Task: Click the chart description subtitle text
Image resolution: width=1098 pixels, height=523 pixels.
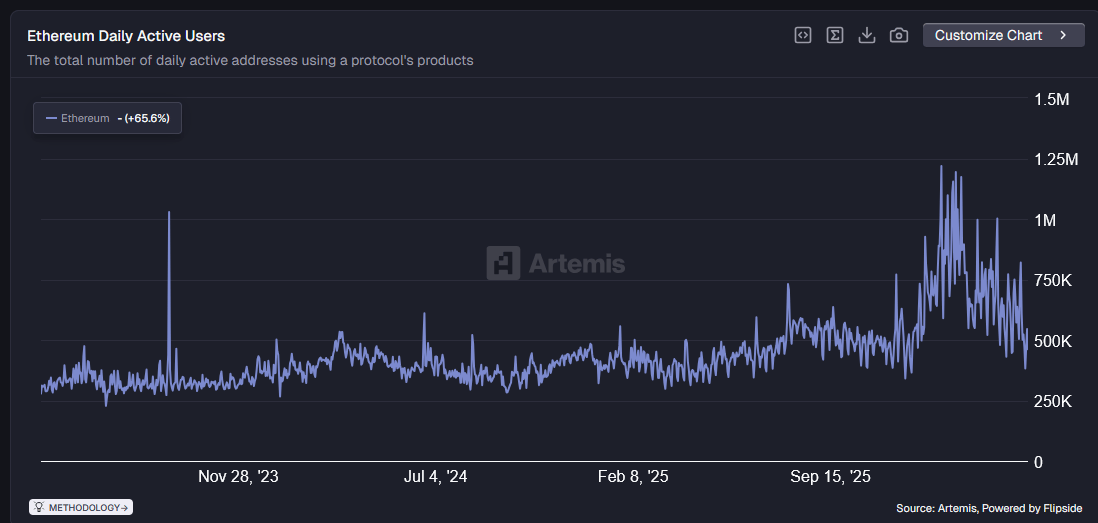Action: tap(250, 60)
